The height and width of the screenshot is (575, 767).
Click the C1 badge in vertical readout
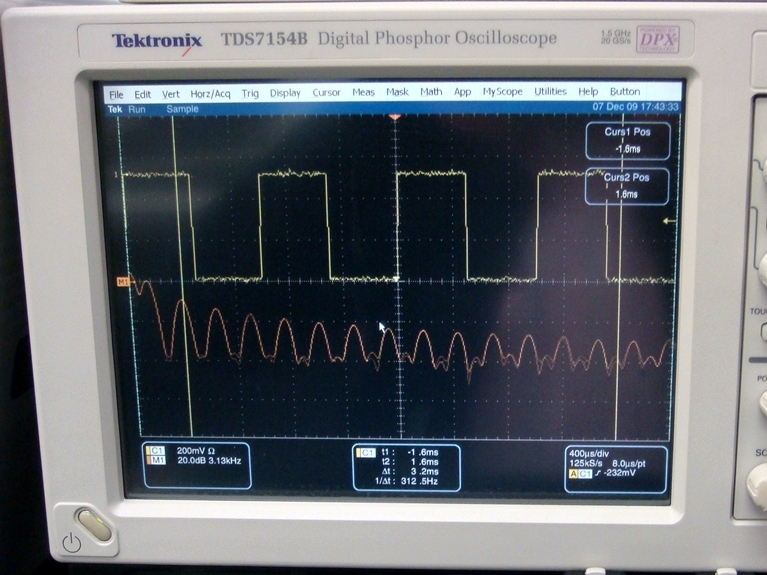tap(156, 451)
